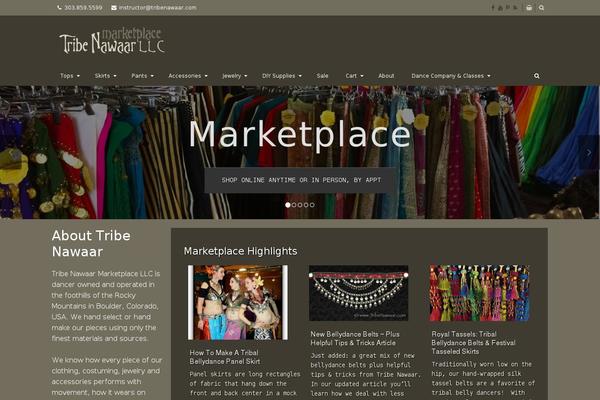Click the large Marketplace slide title
600x400 pixels.
point(300,134)
